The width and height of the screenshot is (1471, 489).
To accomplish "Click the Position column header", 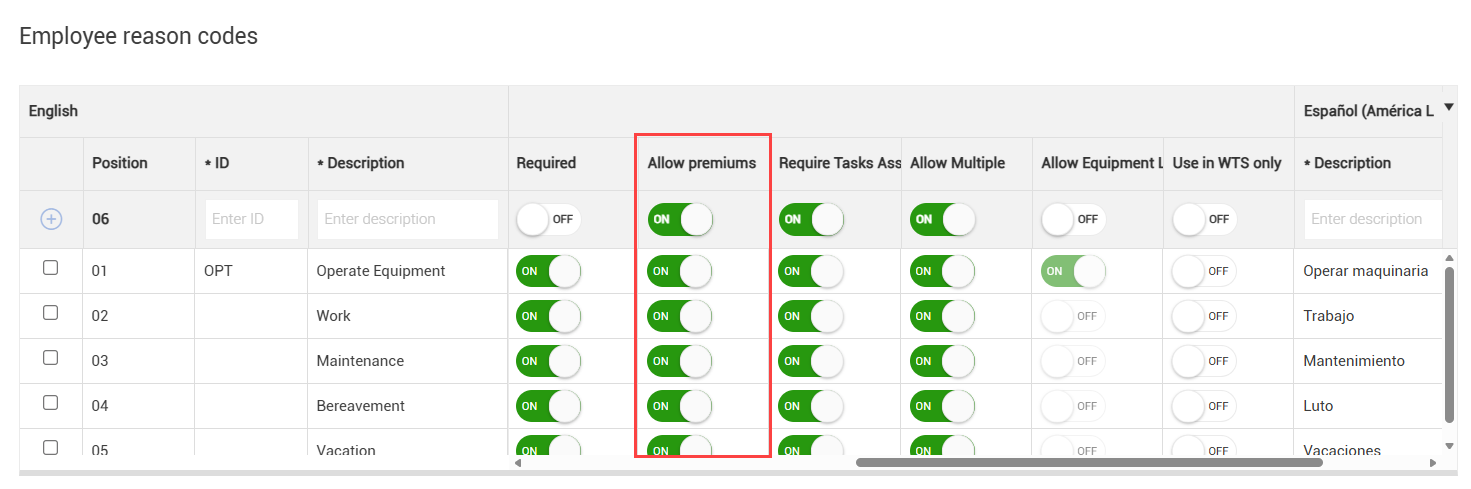I will pos(120,163).
